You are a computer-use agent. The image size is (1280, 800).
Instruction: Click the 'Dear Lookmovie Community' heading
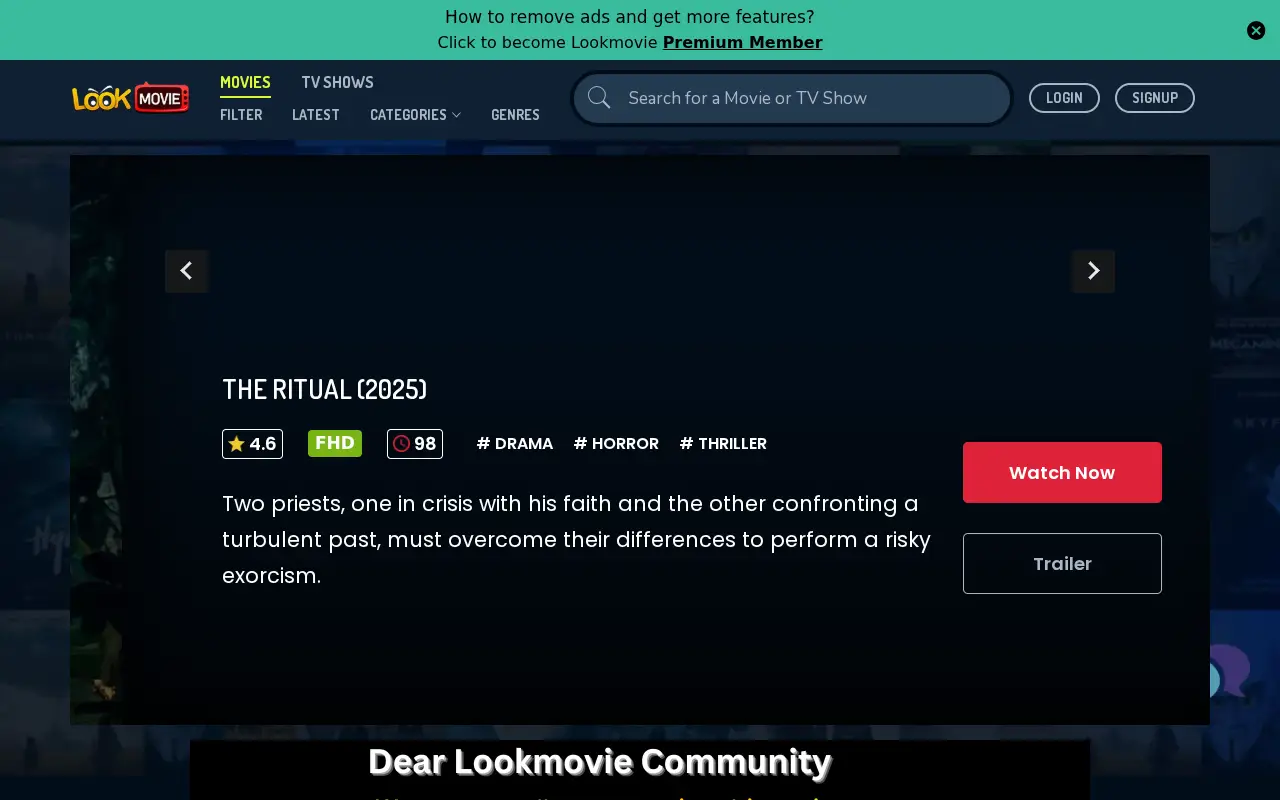click(x=600, y=762)
